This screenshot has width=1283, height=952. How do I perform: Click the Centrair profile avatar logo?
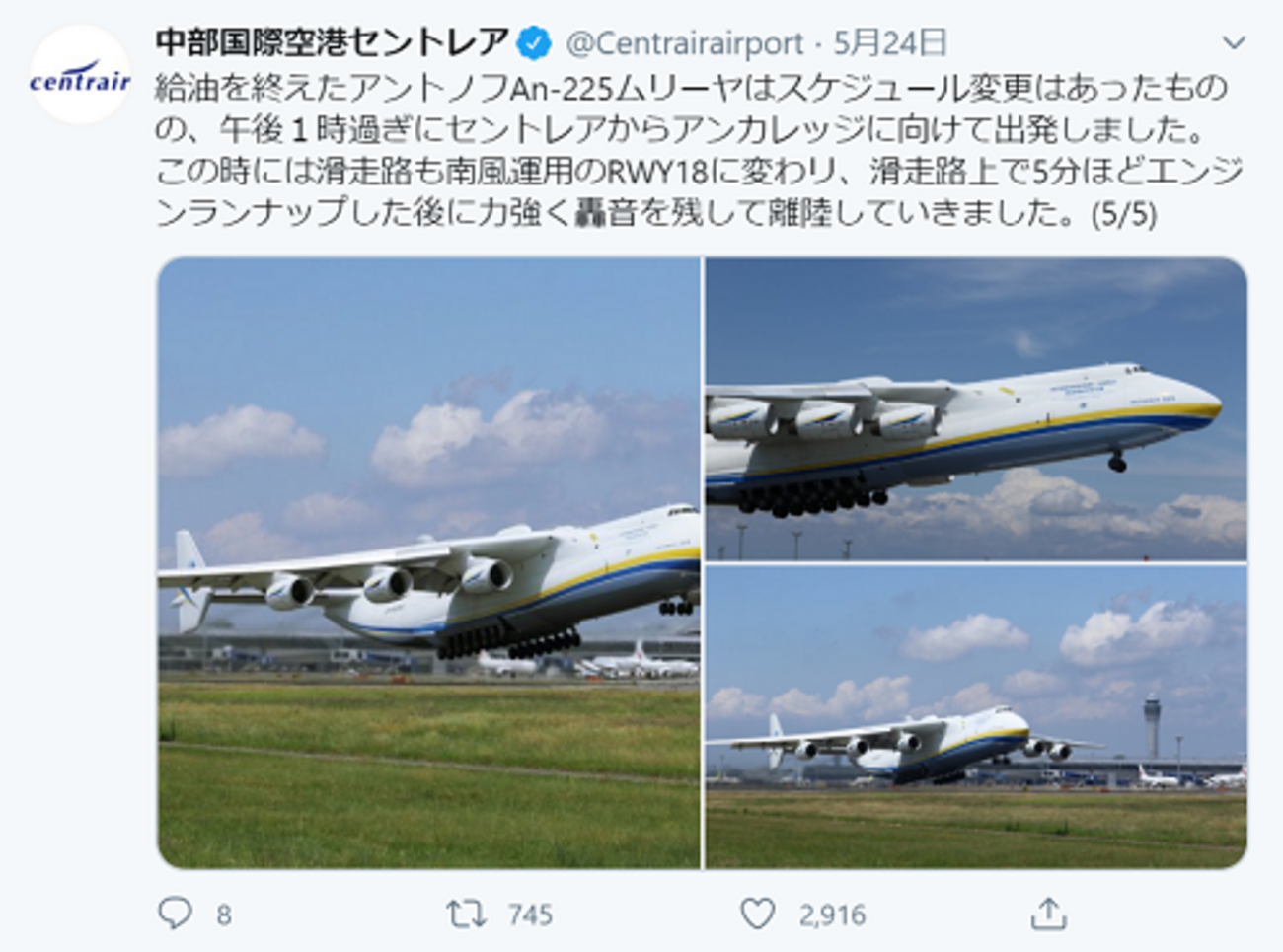(x=80, y=75)
